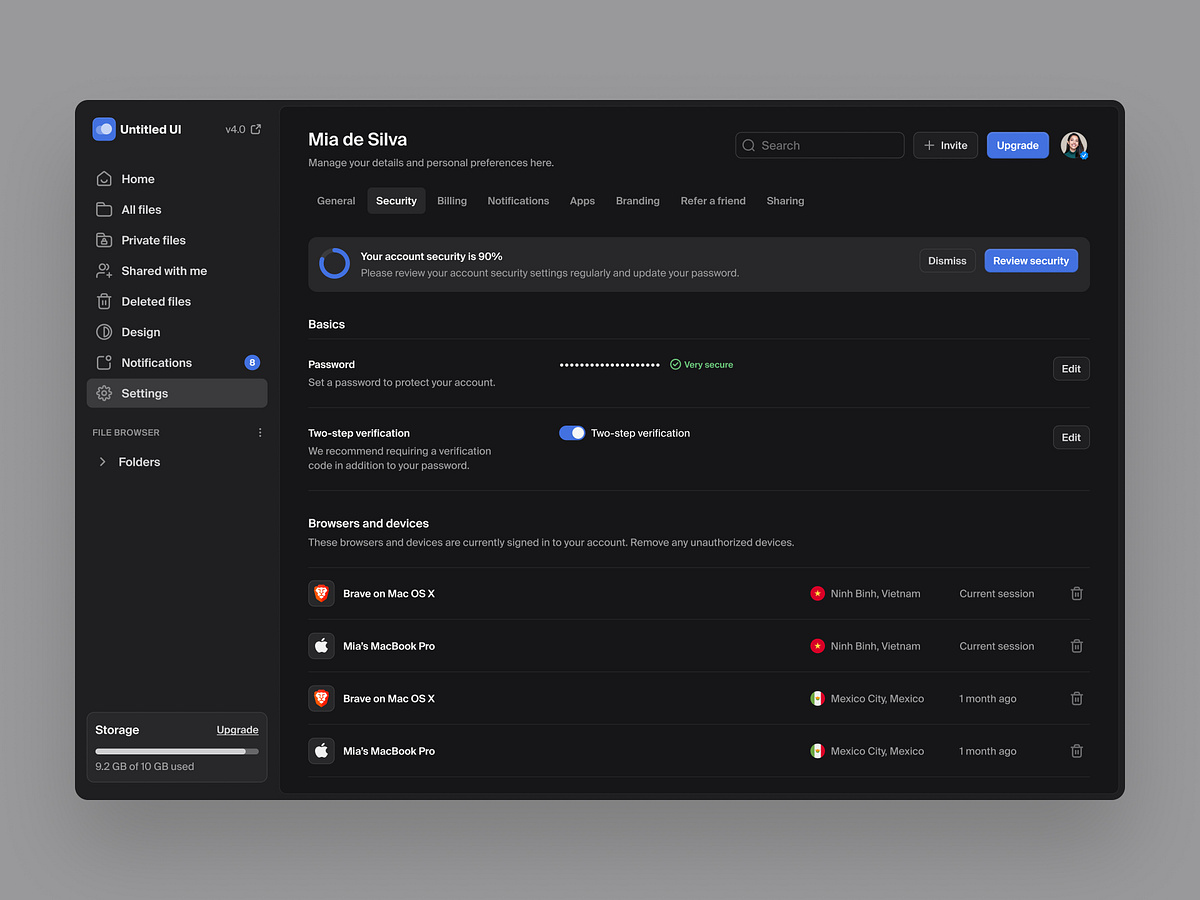
Task: Click the storage usage progress bar
Action: [176, 750]
